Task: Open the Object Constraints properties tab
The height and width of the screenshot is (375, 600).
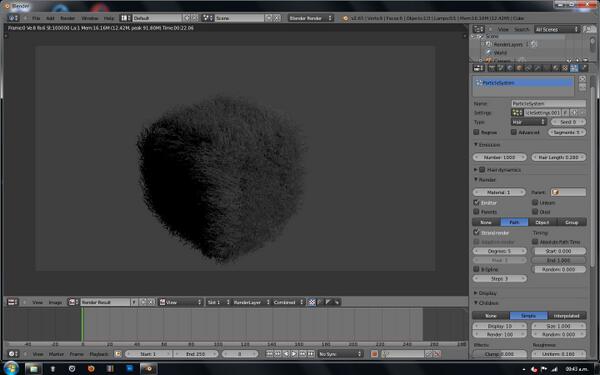Action: [x=528, y=68]
